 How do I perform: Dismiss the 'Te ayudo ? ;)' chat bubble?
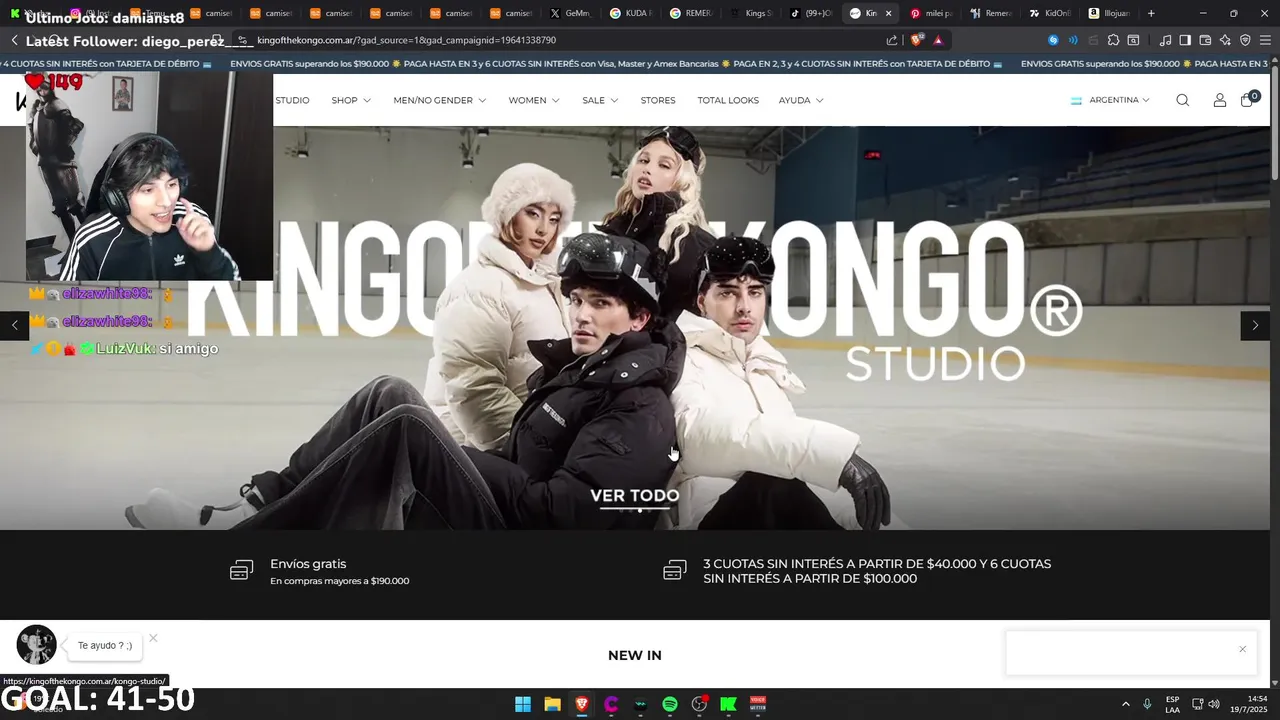pyautogui.click(x=153, y=638)
